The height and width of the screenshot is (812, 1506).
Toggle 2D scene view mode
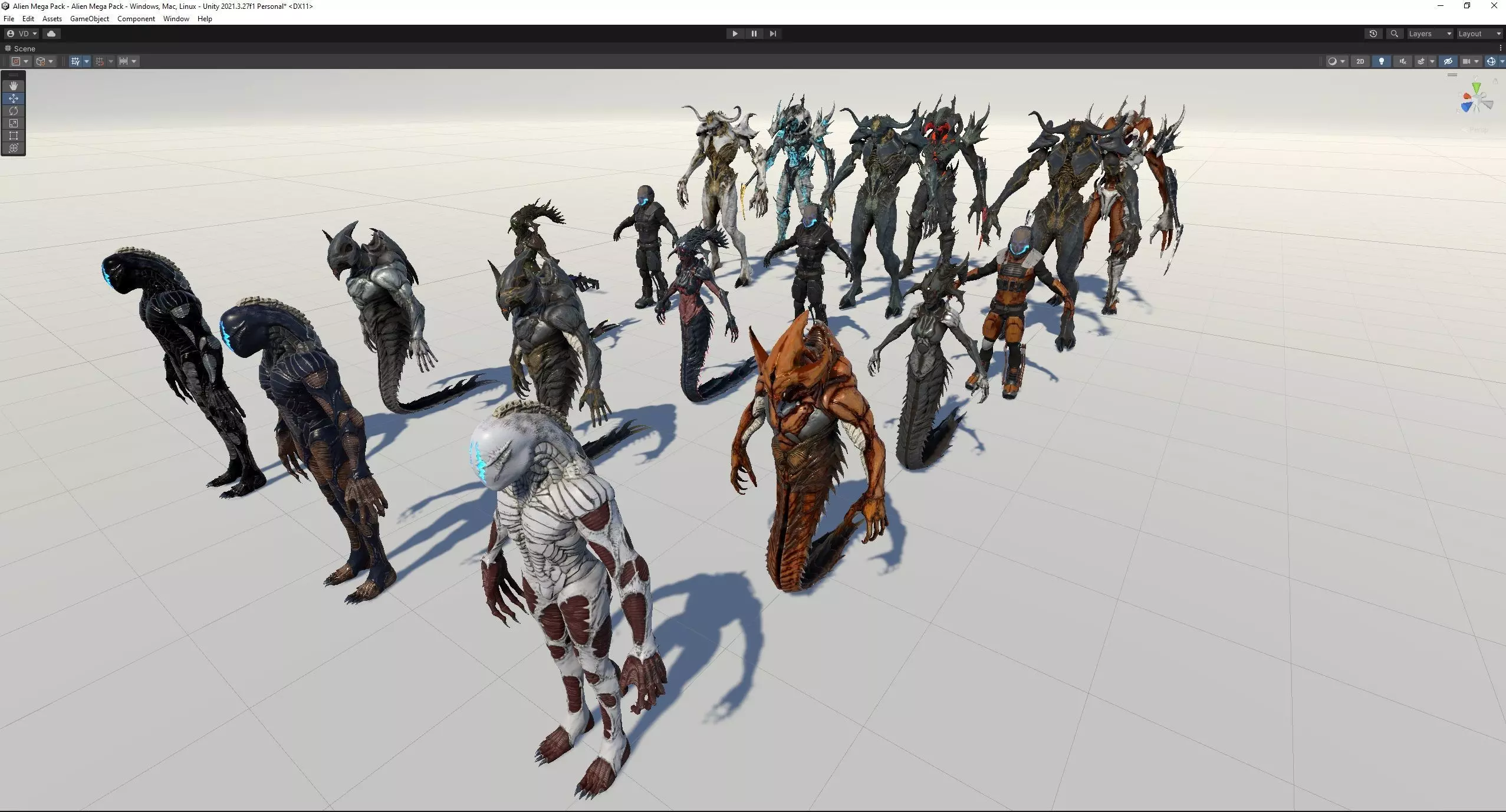1360,61
